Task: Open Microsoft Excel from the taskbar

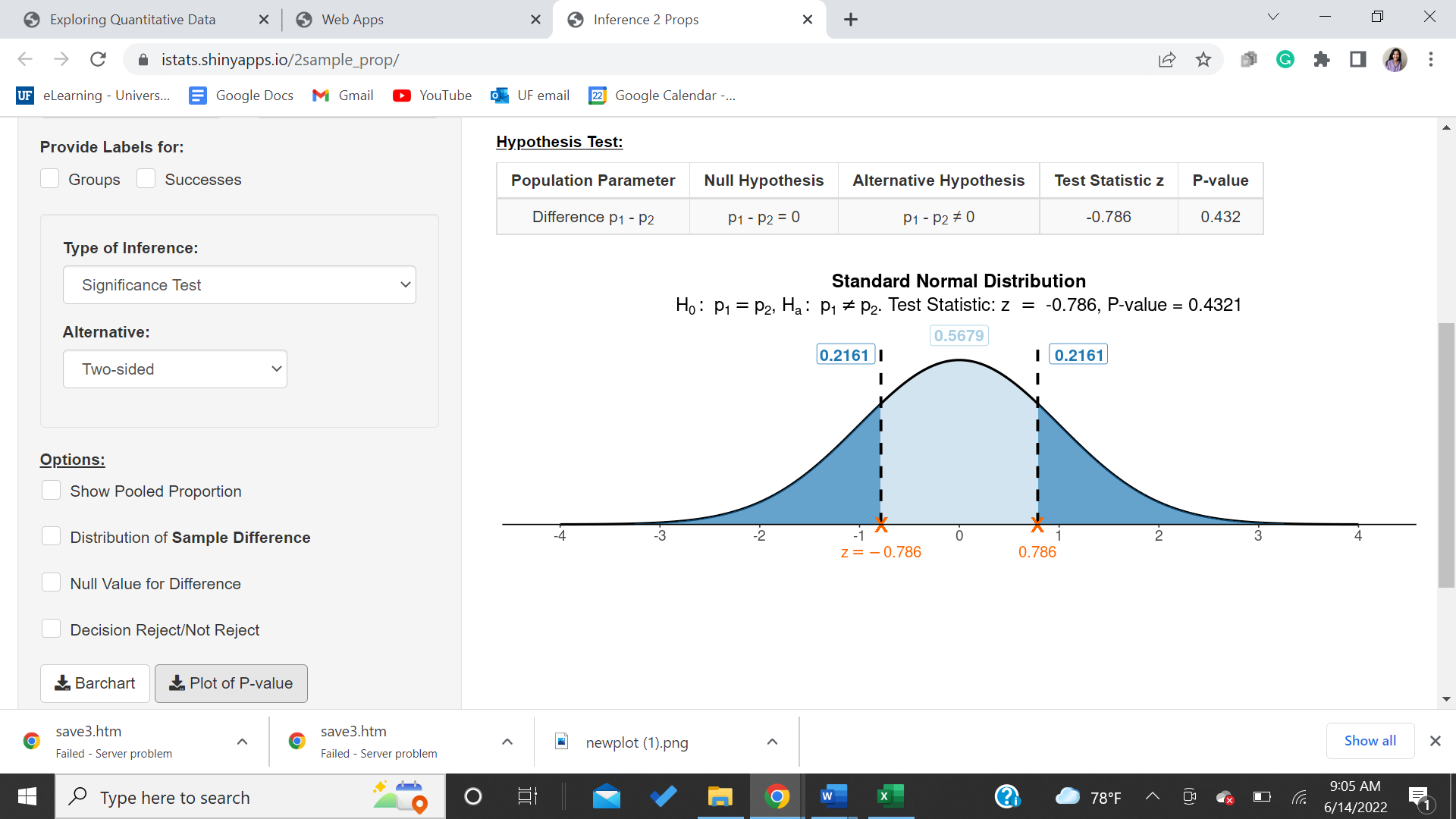Action: (x=888, y=796)
